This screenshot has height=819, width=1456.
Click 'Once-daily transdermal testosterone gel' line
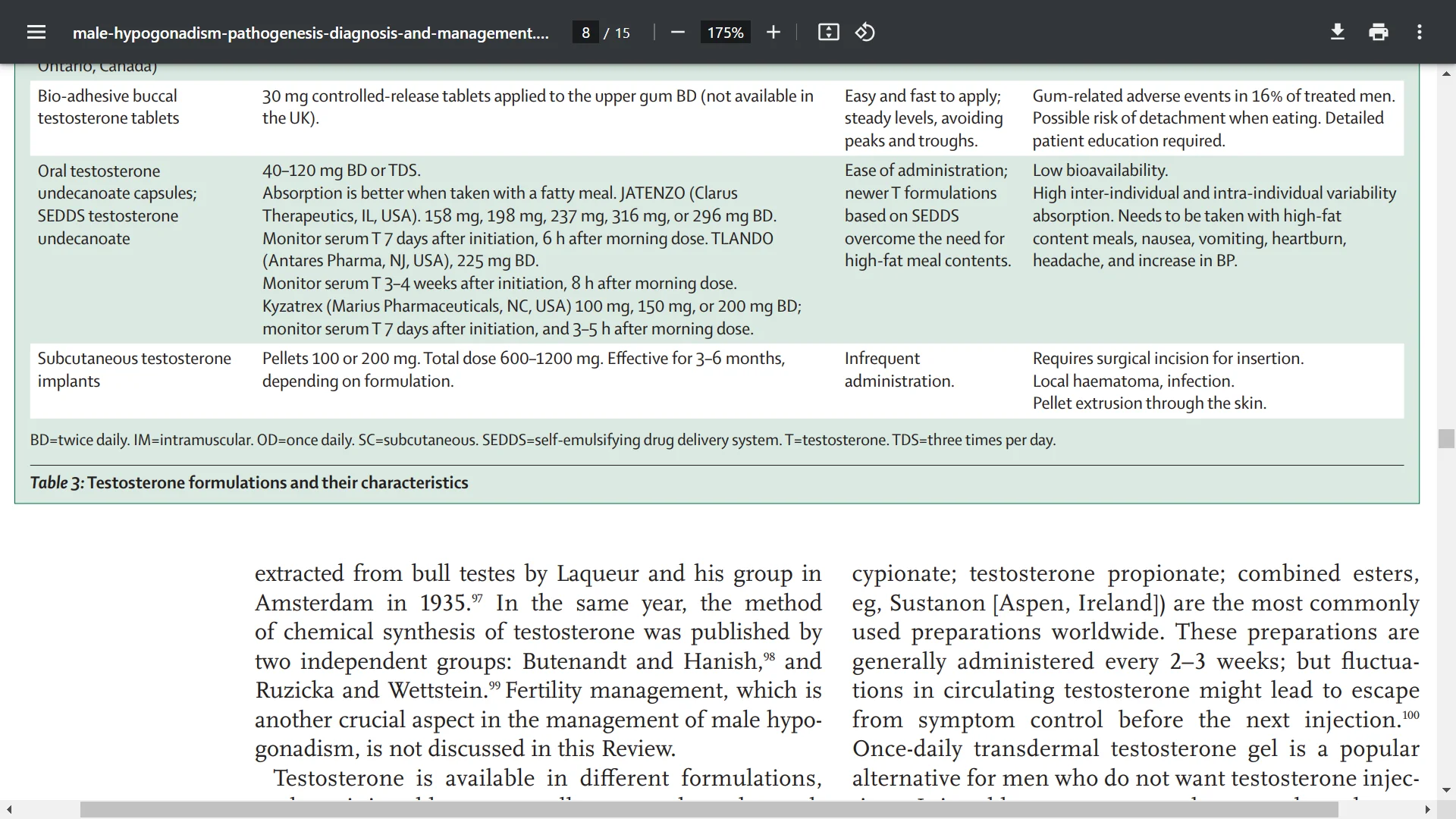click(x=1136, y=749)
